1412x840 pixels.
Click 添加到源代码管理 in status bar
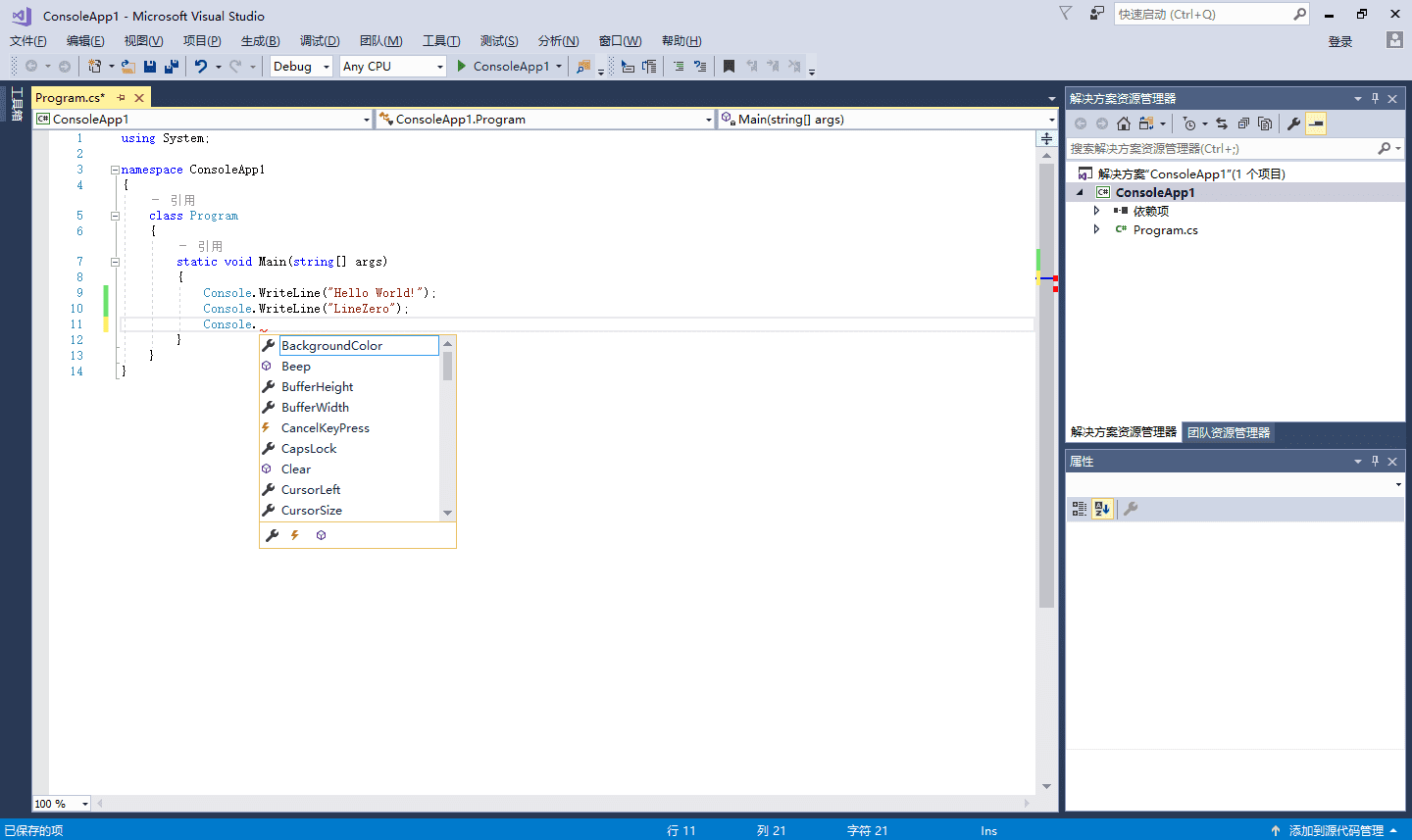[x=1336, y=830]
